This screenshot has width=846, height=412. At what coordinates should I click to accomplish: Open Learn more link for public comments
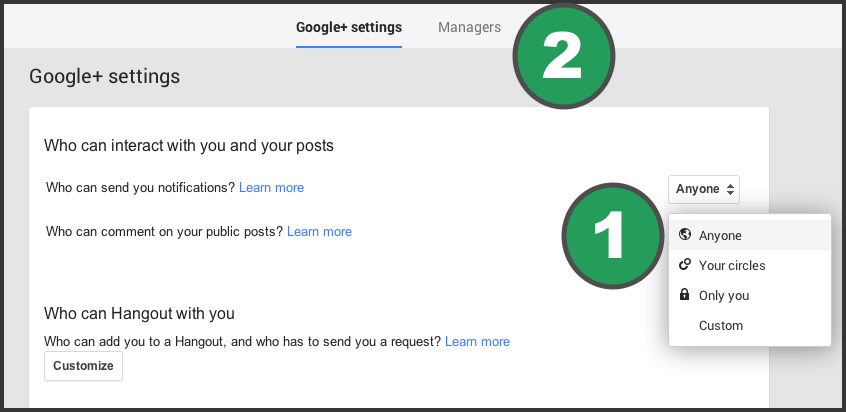coord(319,232)
